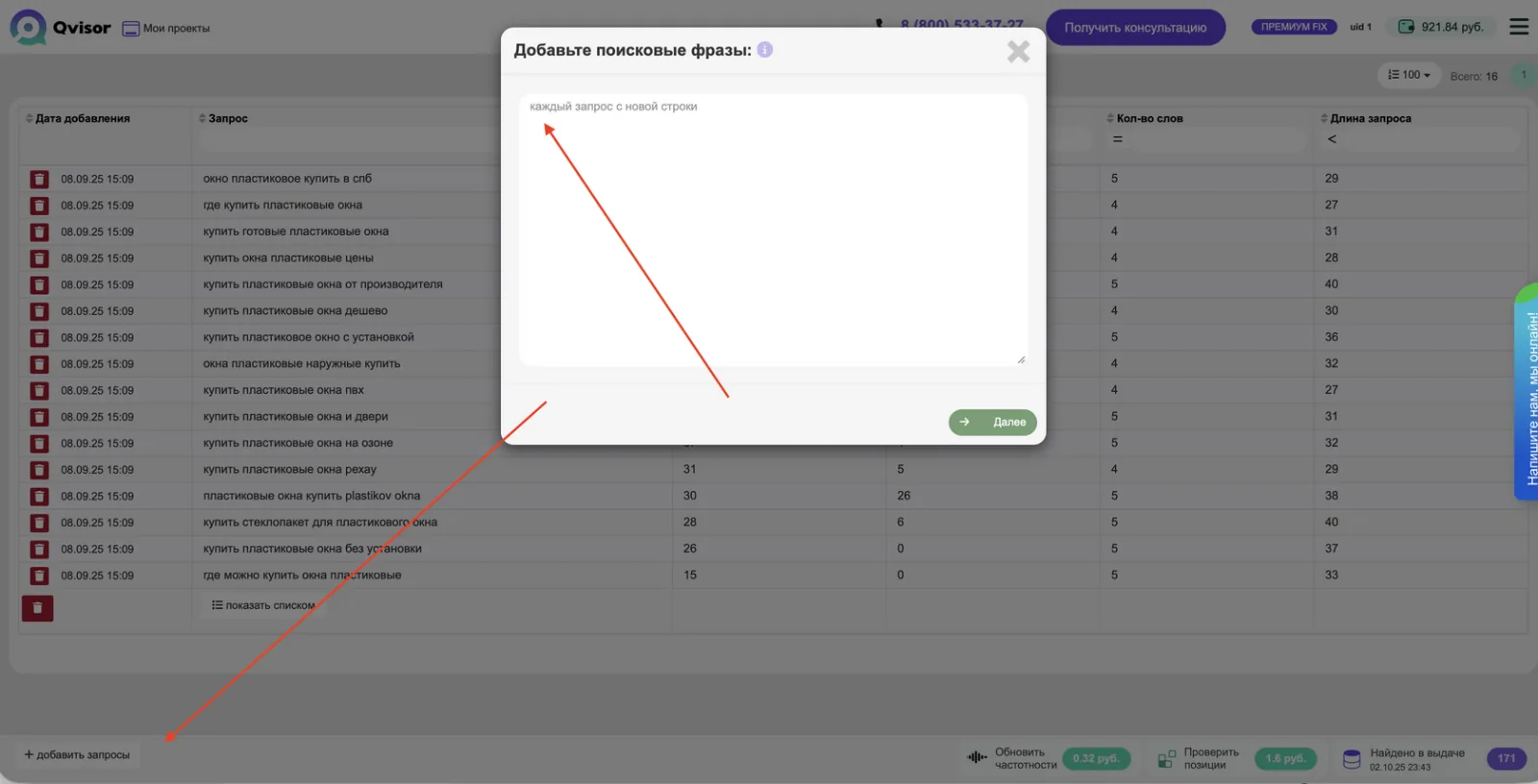Delete the row 'купить пластиковые окна пвх'

(39, 391)
